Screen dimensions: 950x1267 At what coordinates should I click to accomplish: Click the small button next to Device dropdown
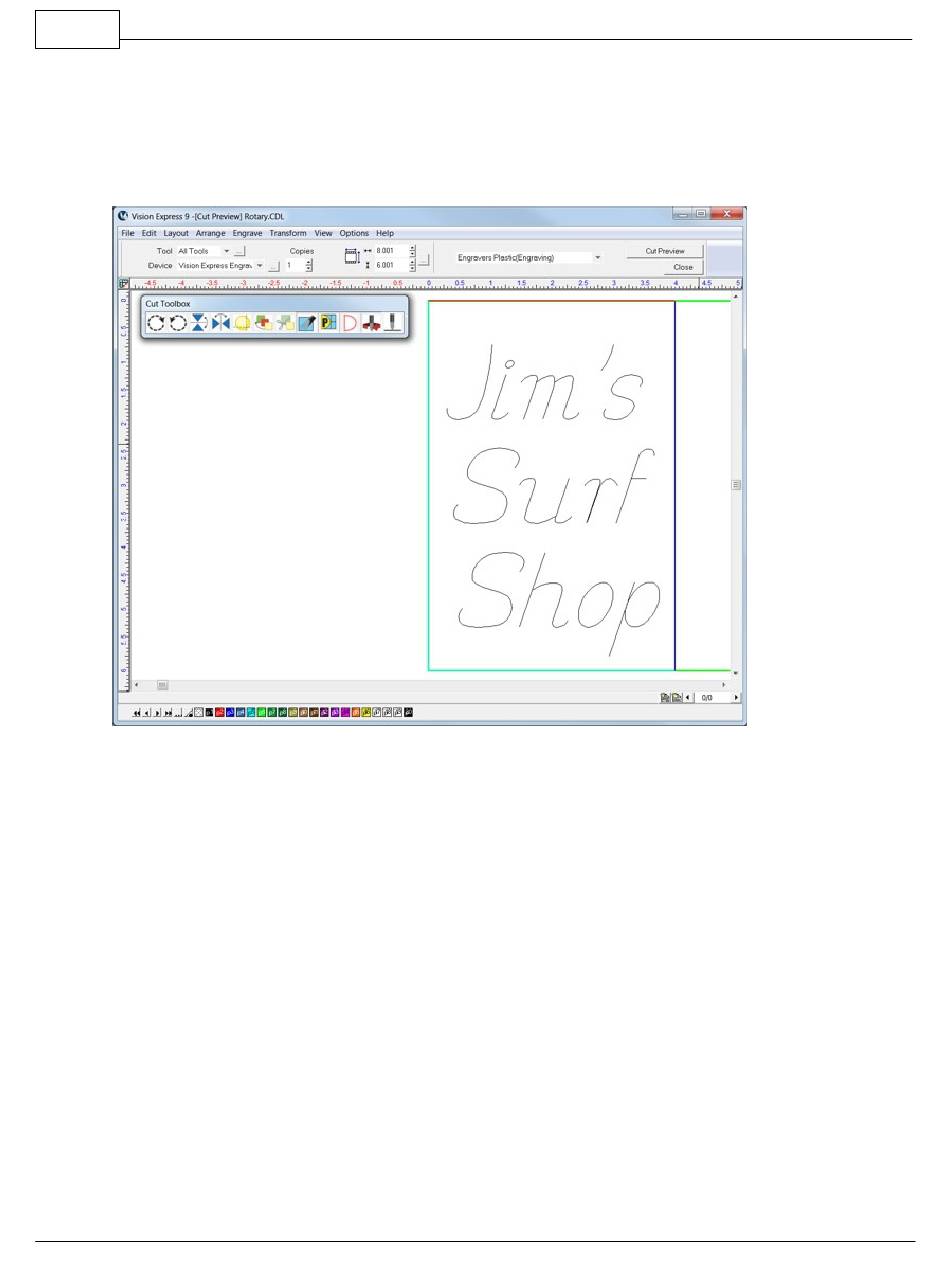pyautogui.click(x=273, y=266)
